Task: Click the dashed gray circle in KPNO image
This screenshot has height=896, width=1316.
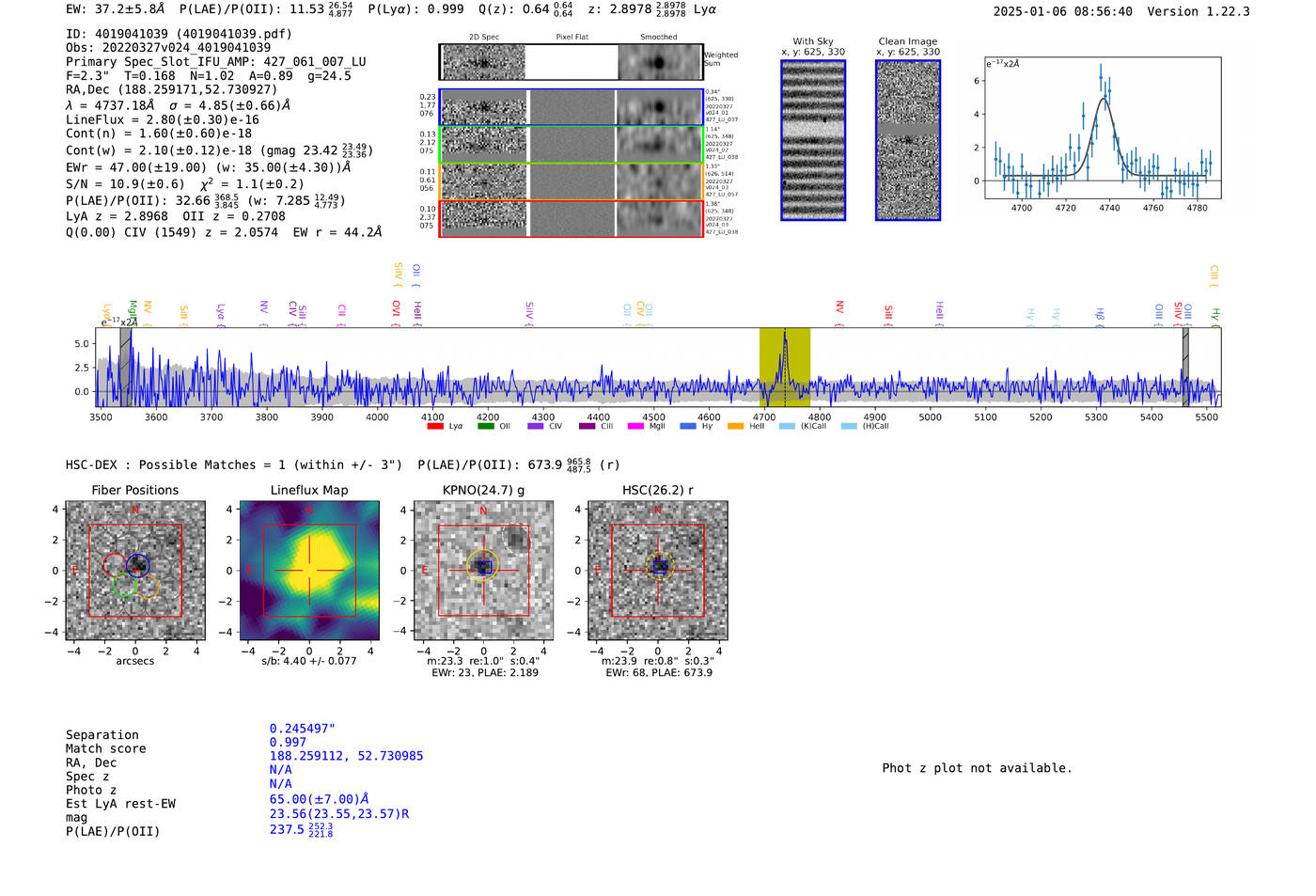Action: point(515,538)
